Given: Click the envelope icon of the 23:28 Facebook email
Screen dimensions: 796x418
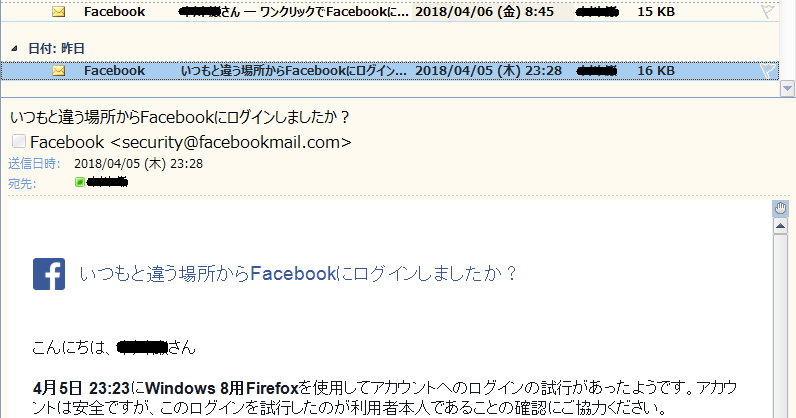Looking at the screenshot, I should point(59,71).
